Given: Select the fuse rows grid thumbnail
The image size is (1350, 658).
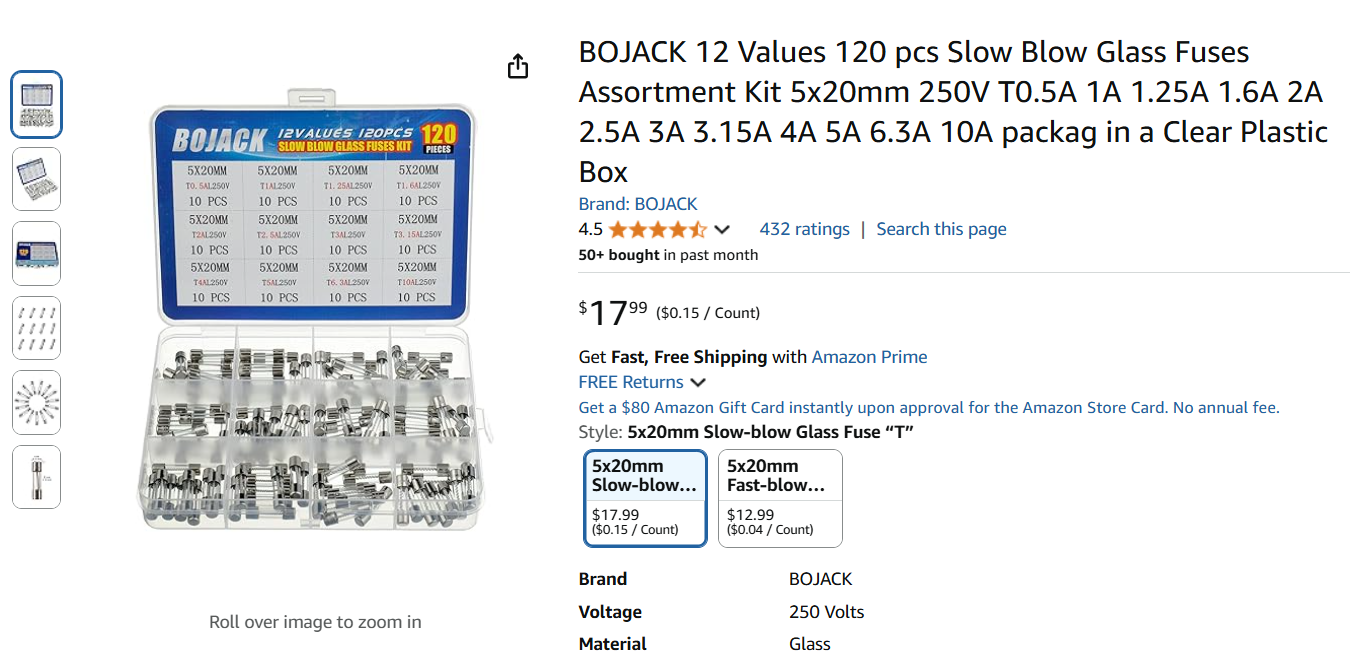Looking at the screenshot, I should [37, 328].
